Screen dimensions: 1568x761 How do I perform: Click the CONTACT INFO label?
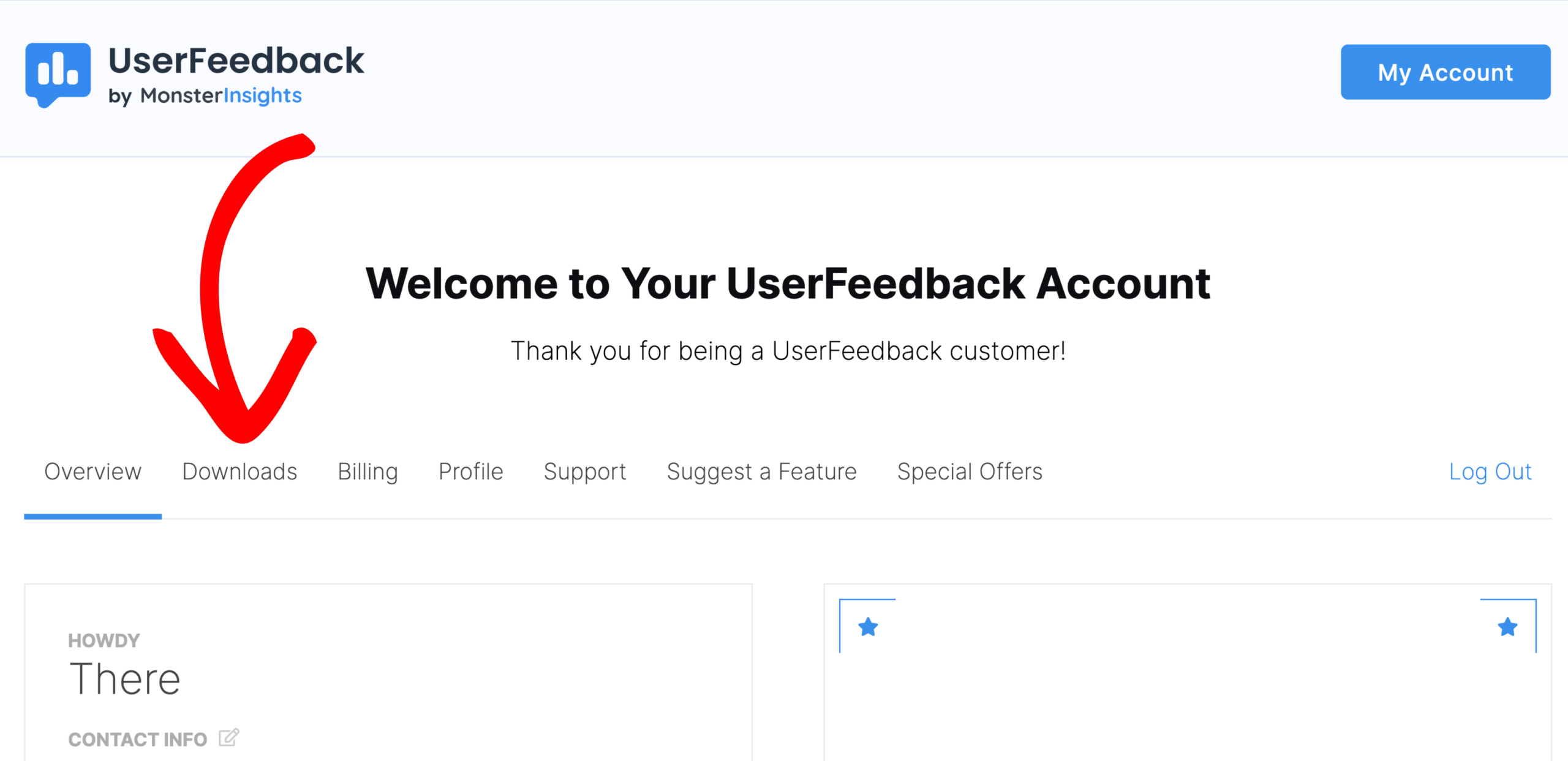pos(137,740)
